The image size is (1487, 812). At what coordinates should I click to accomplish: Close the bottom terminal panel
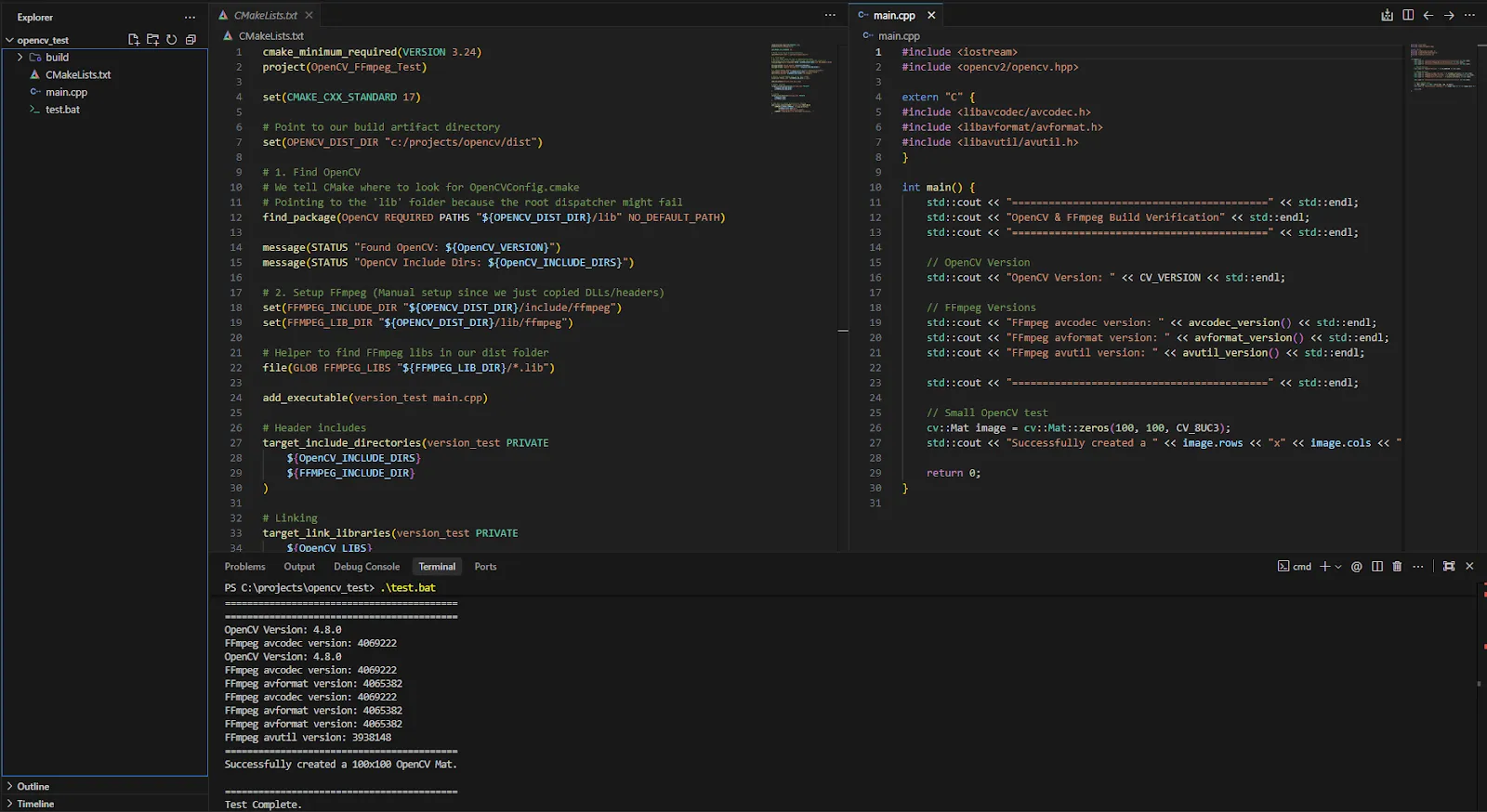pyautogui.click(x=1469, y=566)
